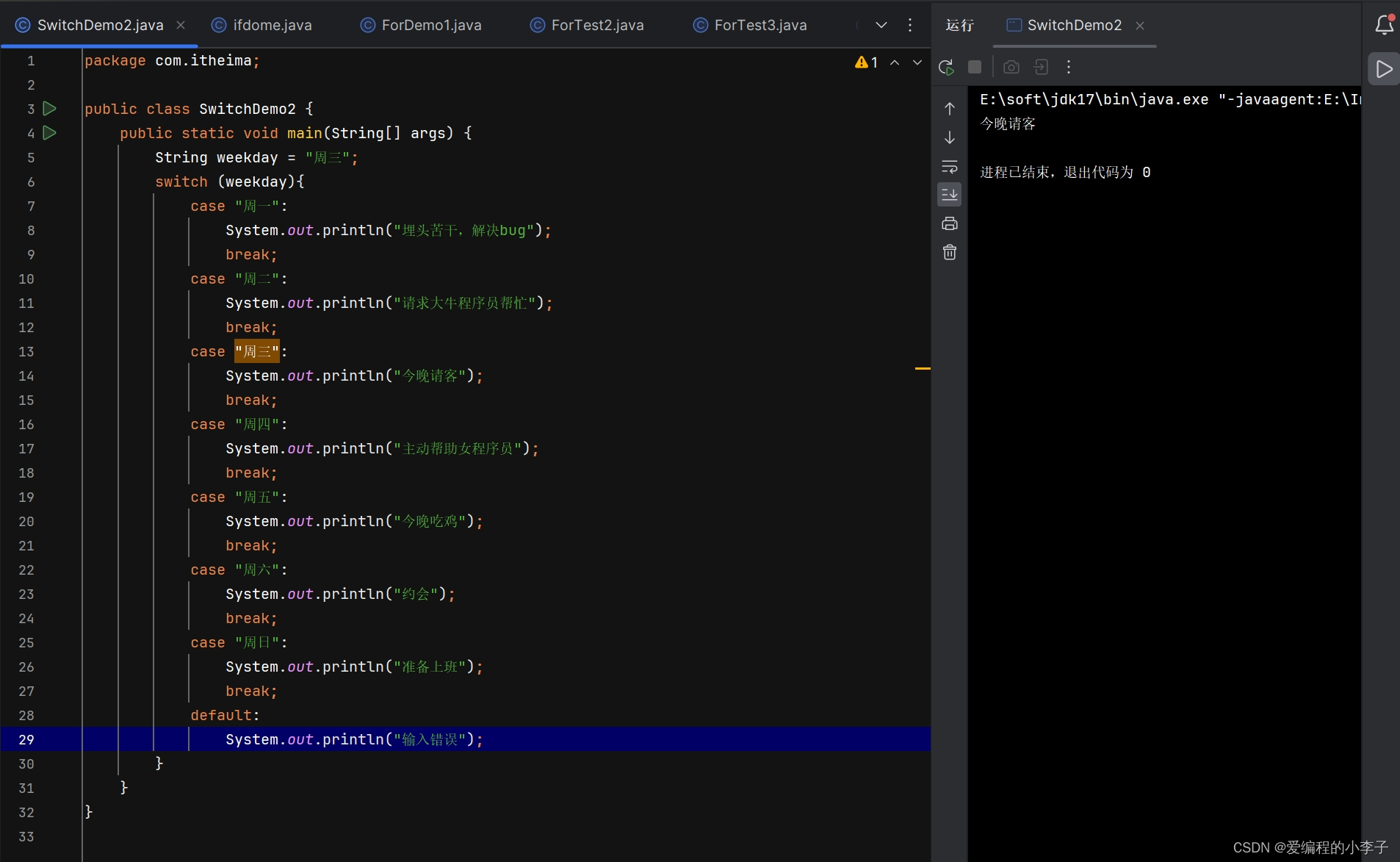Click the exit/restore layout icon
1400x862 pixels.
pos(1041,67)
